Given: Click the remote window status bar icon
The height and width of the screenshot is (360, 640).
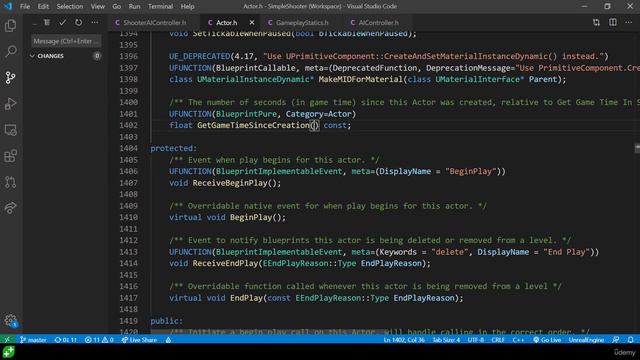Looking at the screenshot, I should tap(7, 340).
